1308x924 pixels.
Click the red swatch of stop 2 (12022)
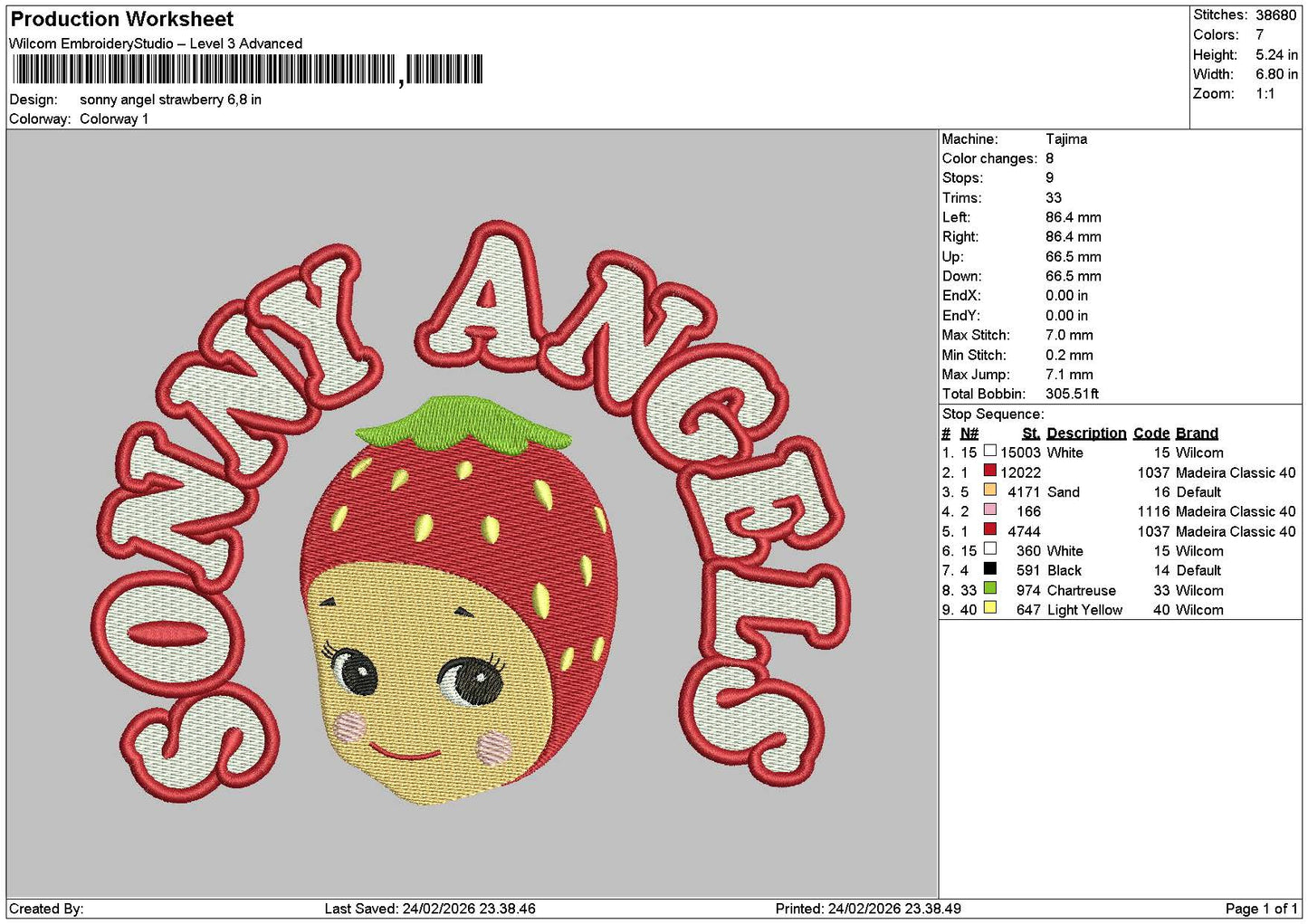point(989,471)
